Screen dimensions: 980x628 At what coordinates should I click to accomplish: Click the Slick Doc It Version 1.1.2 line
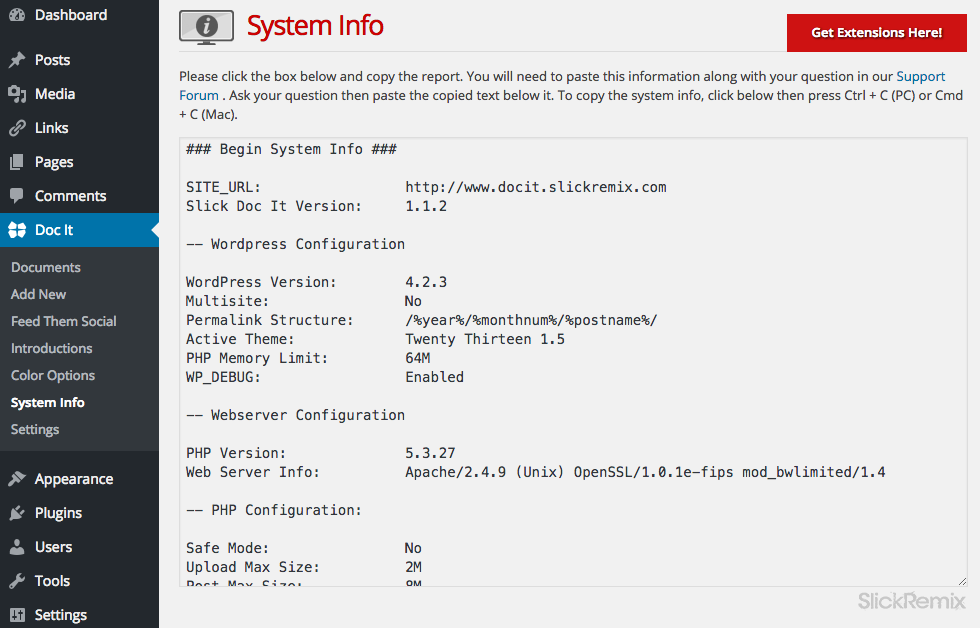pos(316,206)
